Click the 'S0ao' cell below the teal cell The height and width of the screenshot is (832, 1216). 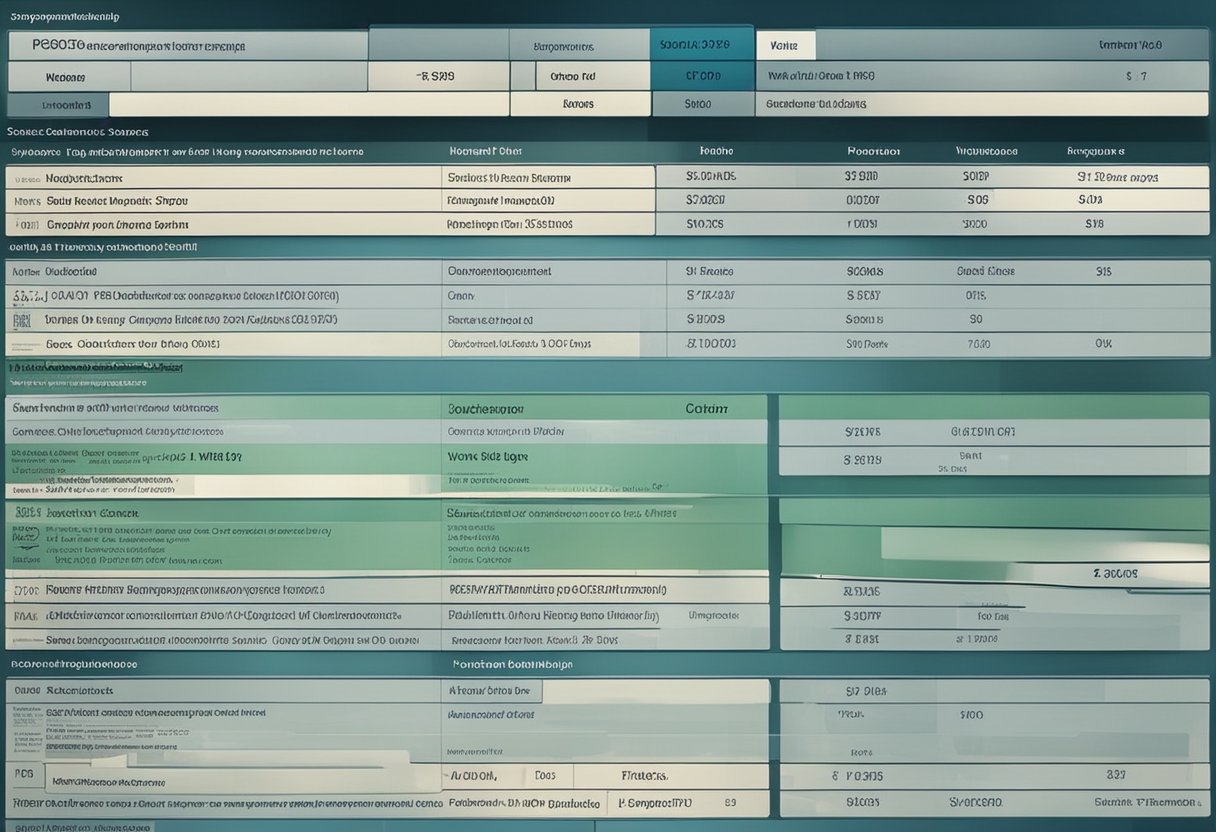[x=698, y=104]
